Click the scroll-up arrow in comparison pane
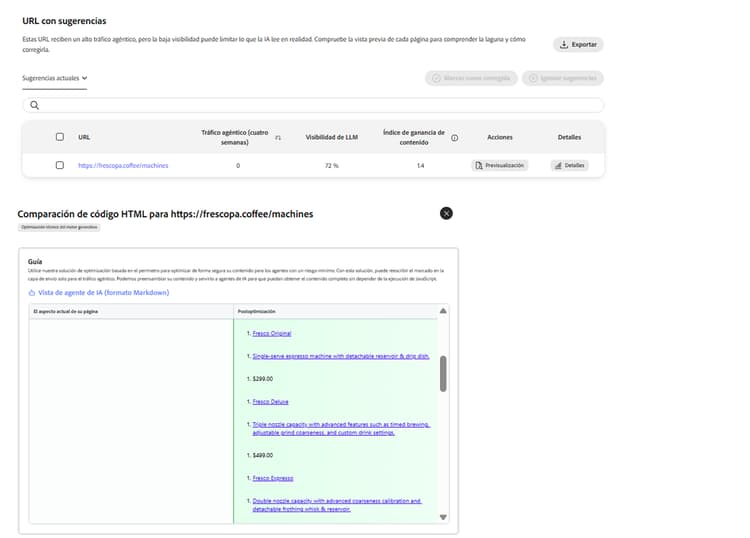The width and height of the screenshot is (750, 538). 443,311
